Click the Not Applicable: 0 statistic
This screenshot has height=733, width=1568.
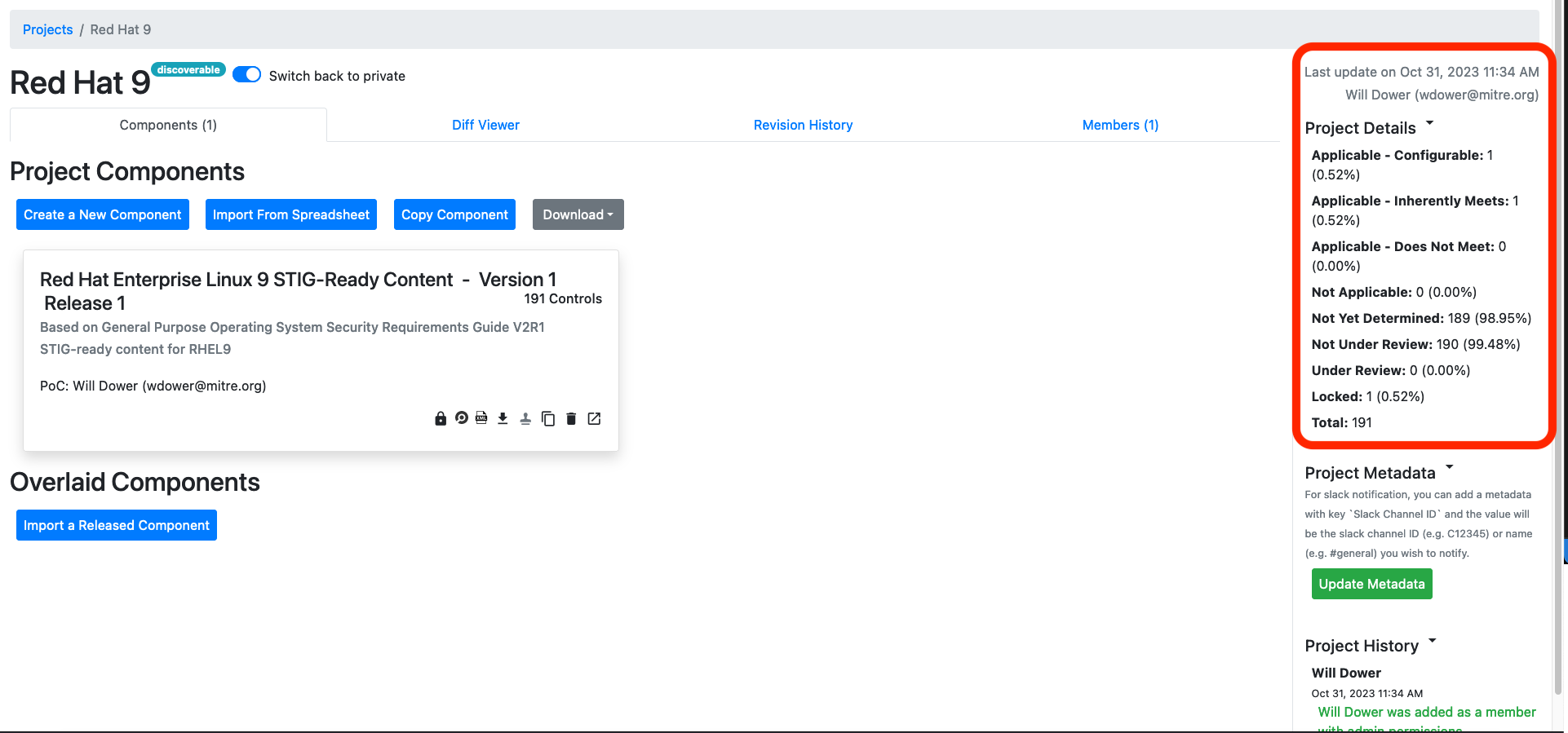tap(1394, 292)
